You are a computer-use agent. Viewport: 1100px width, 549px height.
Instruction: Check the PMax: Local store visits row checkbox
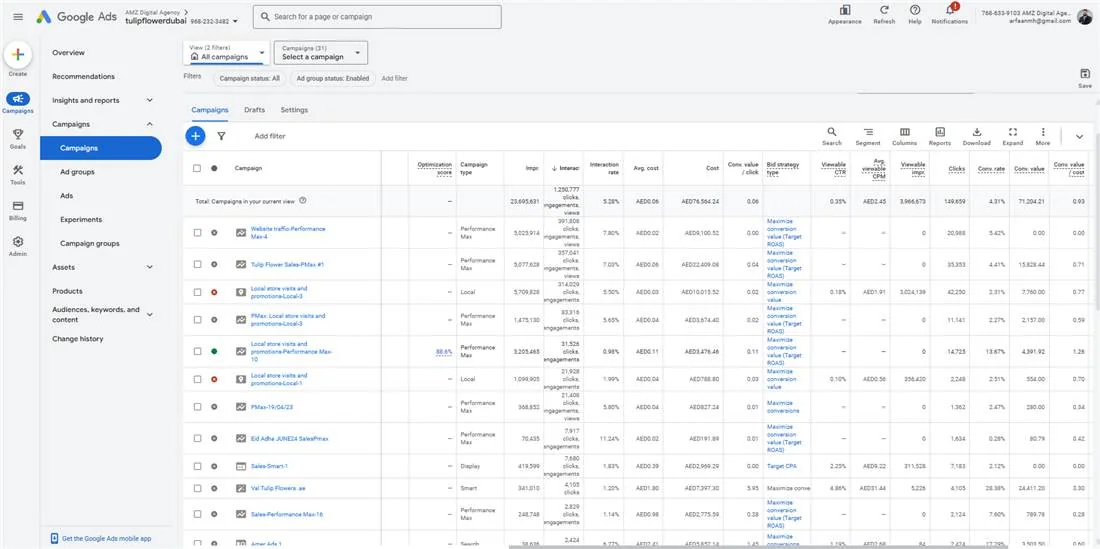197,319
